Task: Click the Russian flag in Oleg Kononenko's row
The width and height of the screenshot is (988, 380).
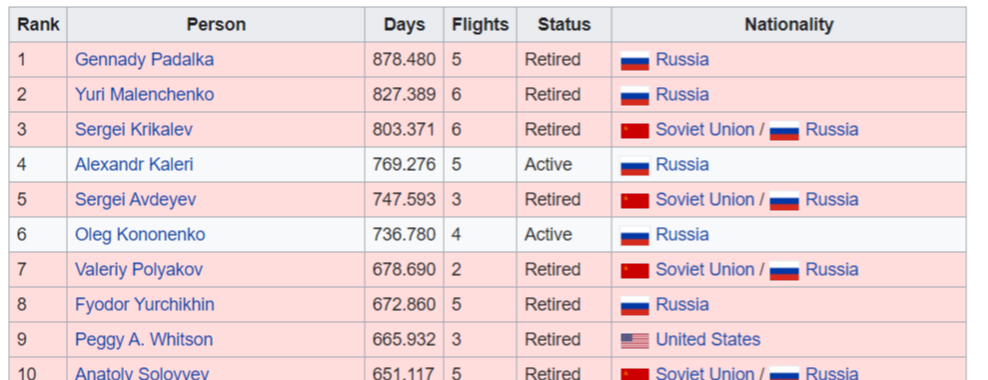Action: tap(635, 236)
